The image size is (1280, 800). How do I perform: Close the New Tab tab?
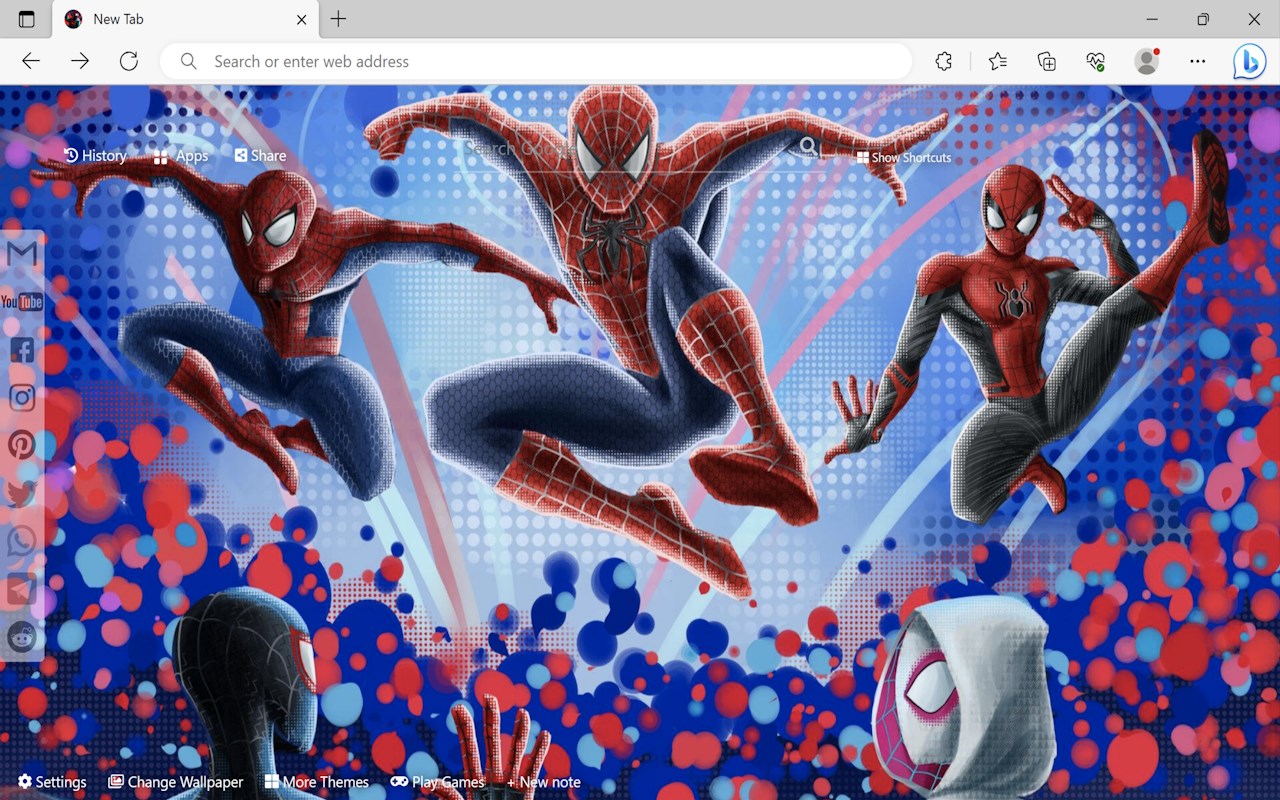coord(302,19)
